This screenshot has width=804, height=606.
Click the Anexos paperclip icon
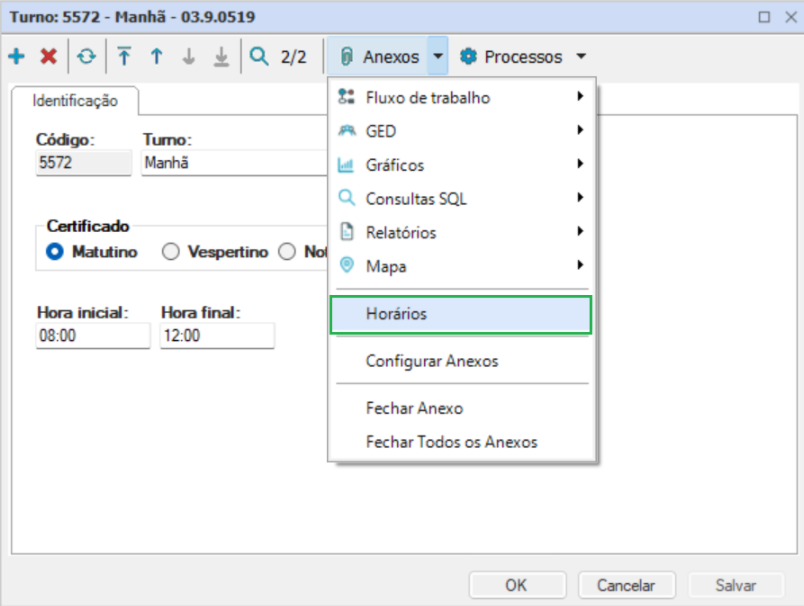point(347,56)
